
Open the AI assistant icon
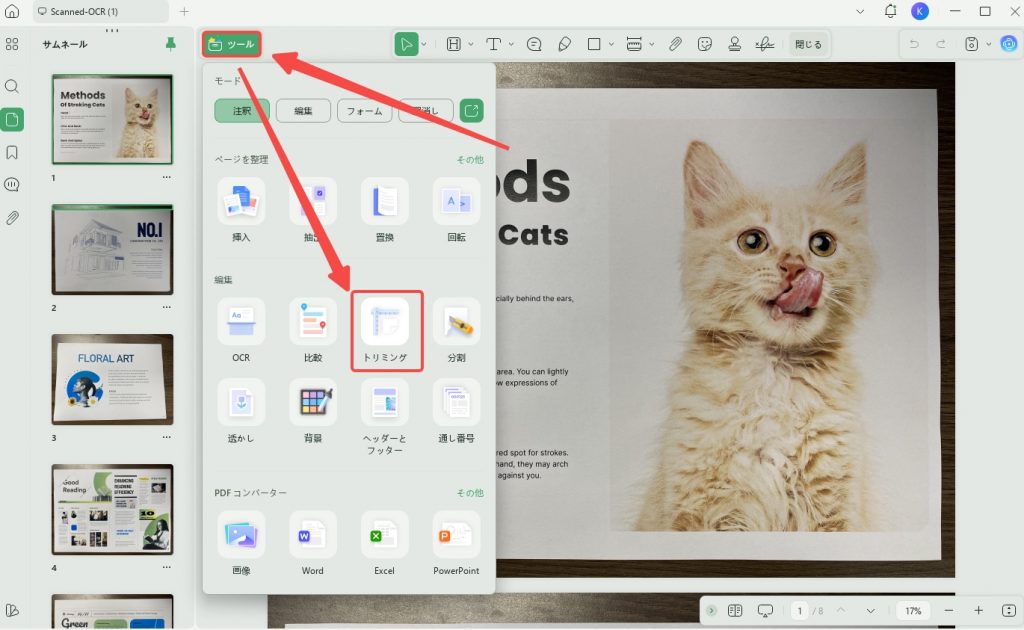coord(1009,44)
